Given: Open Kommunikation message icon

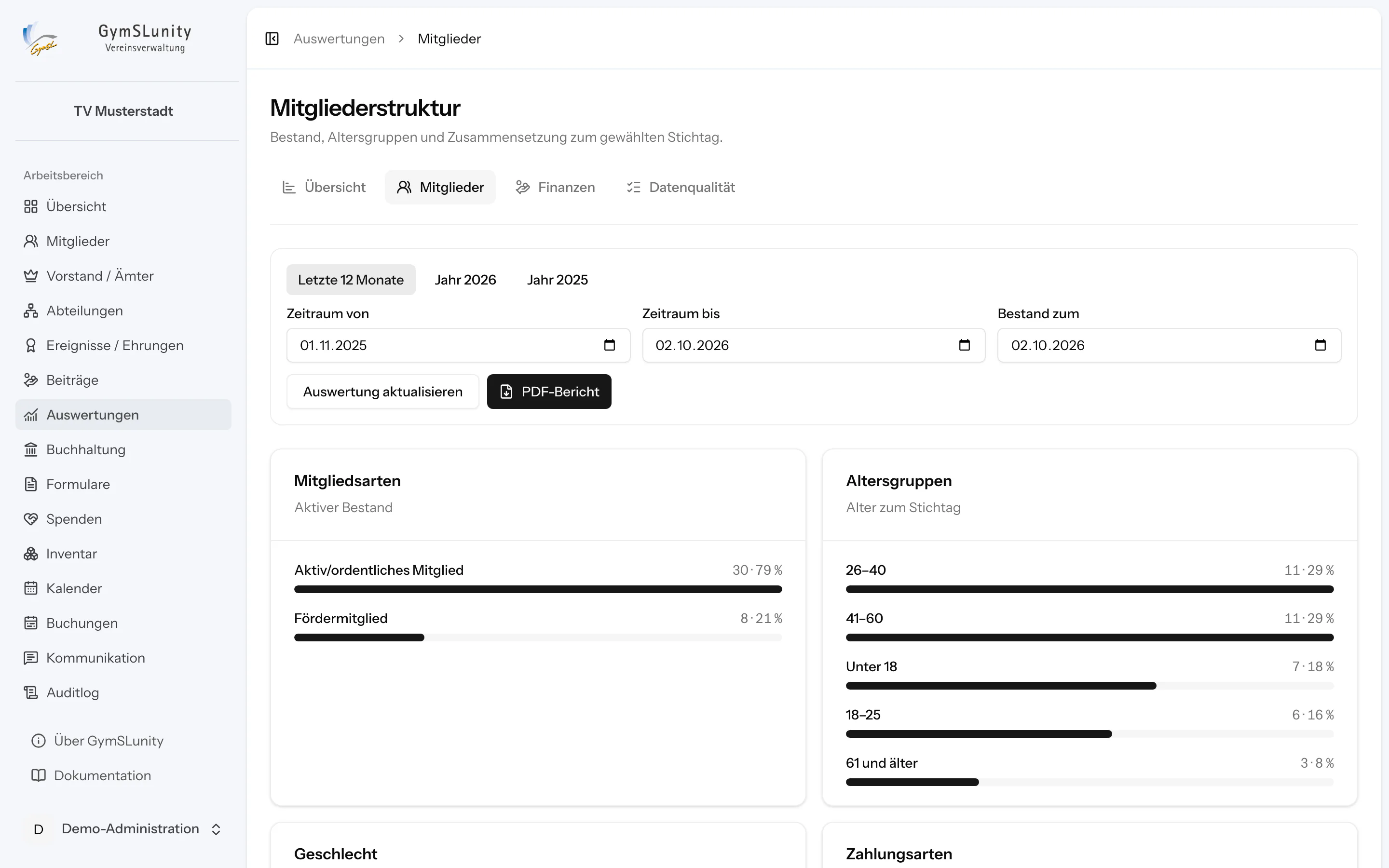Looking at the screenshot, I should click(30, 658).
